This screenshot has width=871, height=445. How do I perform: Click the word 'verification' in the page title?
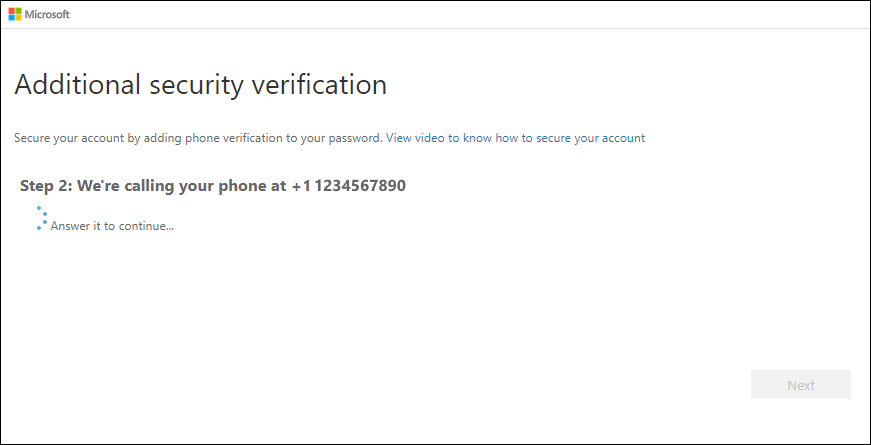pyautogui.click(x=320, y=85)
